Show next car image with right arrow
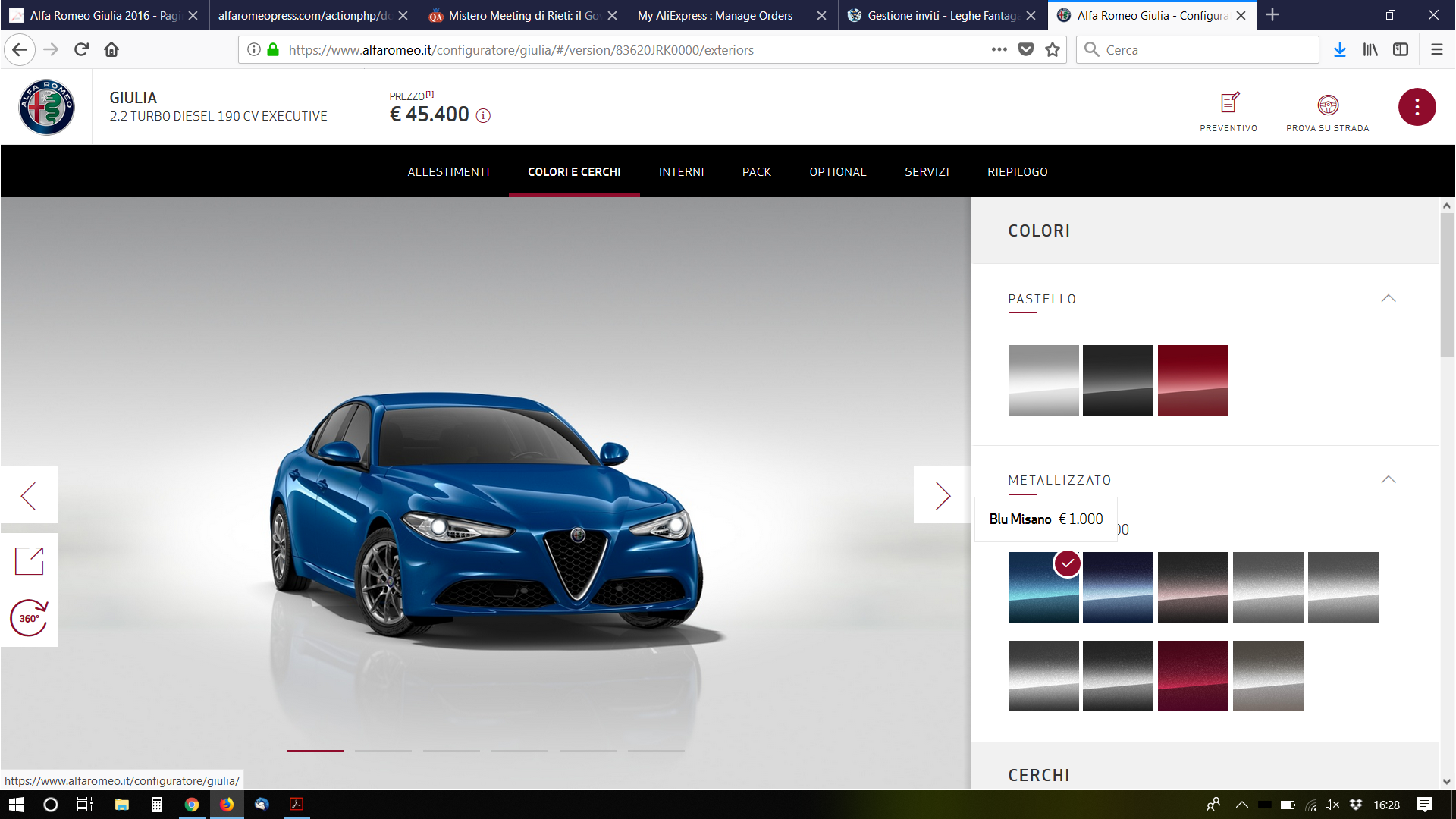The height and width of the screenshot is (819, 1456). click(942, 496)
